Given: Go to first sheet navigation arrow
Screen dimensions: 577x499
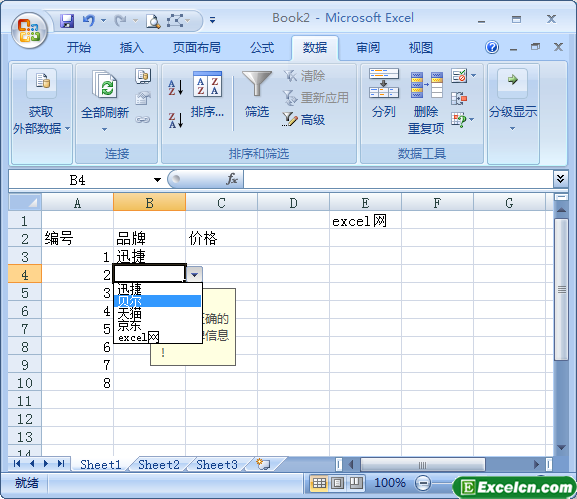Looking at the screenshot, I should click(17, 464).
